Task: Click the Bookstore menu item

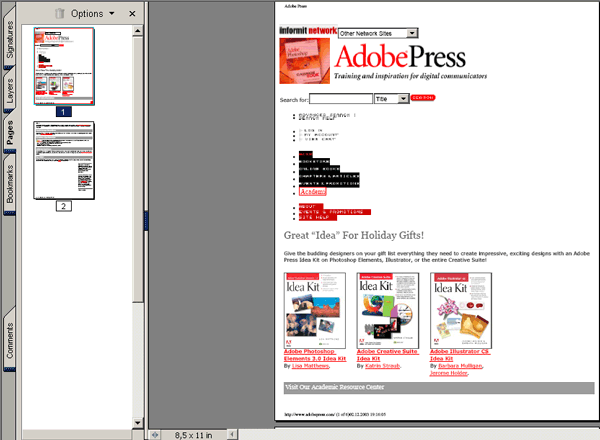Action: (314, 162)
